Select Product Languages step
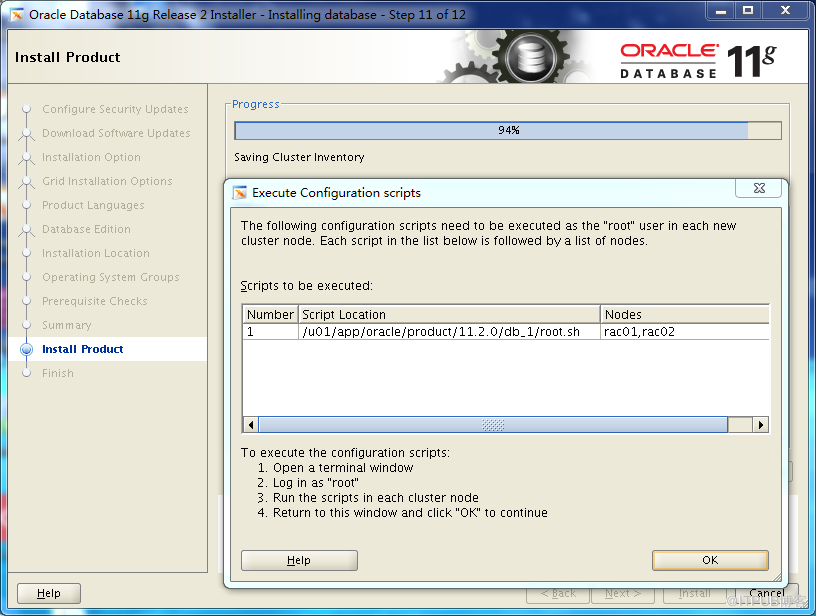The image size is (816, 616). pos(93,205)
